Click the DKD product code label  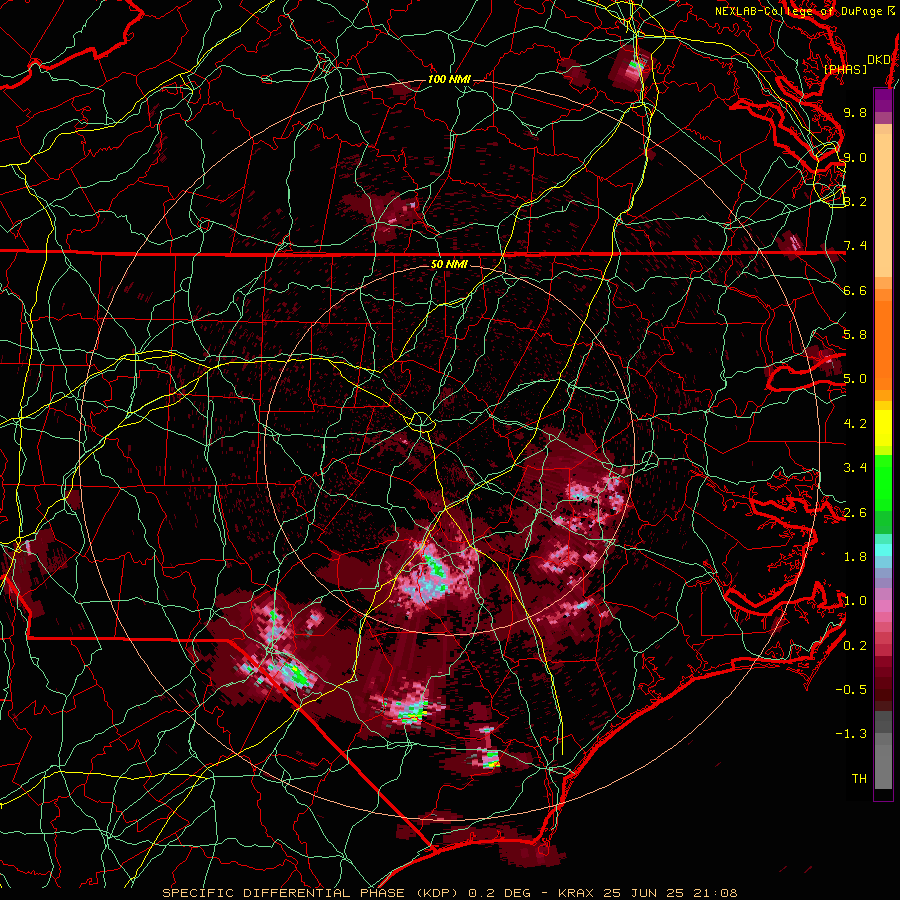879,60
